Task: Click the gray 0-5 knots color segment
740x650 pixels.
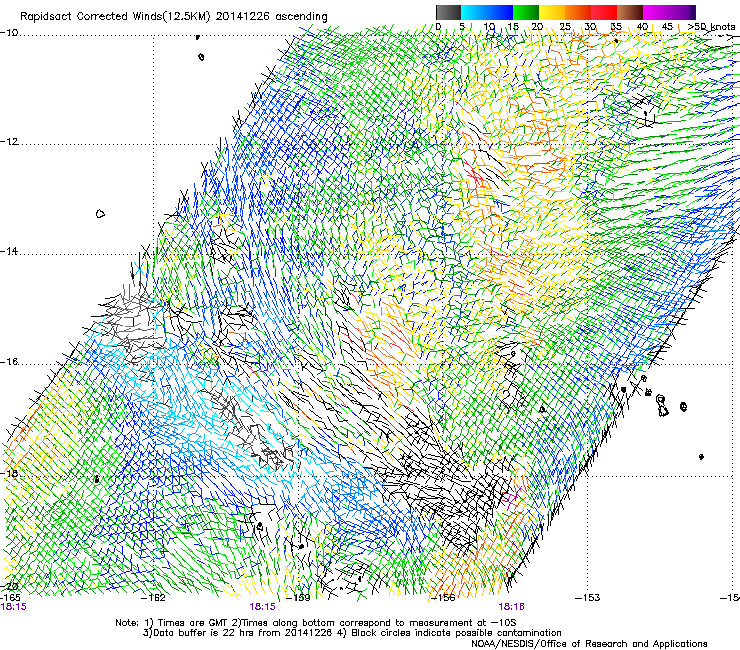Action: [448, 12]
